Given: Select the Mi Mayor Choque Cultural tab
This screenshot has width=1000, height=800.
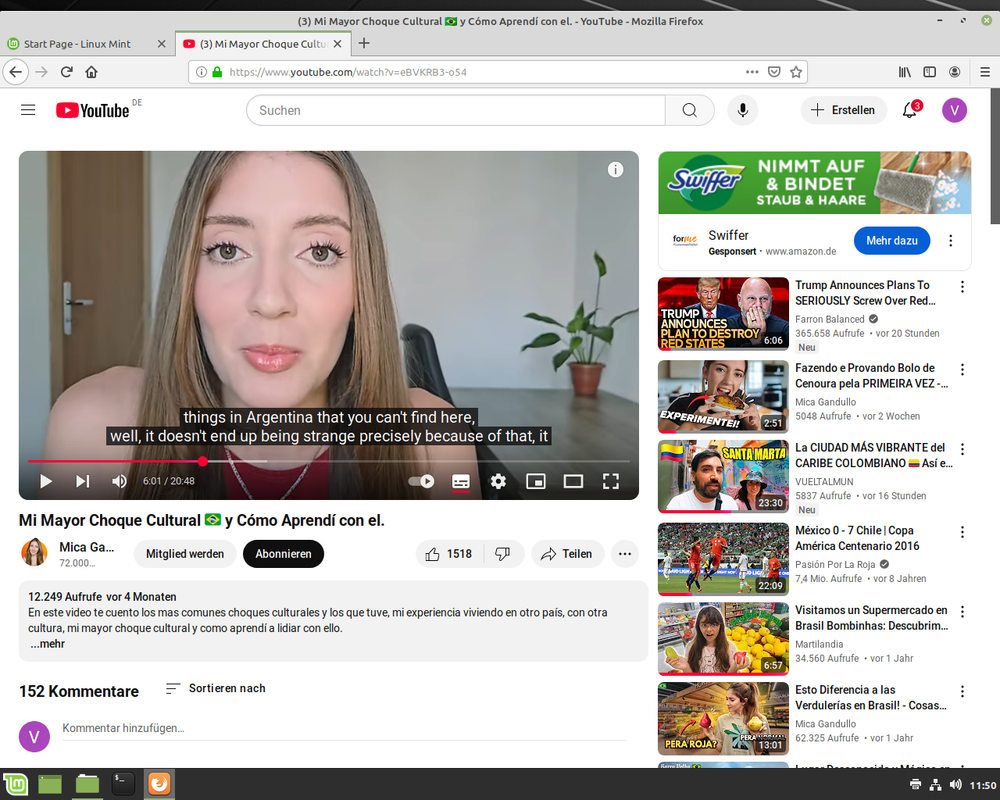Looking at the screenshot, I should (x=263, y=44).
